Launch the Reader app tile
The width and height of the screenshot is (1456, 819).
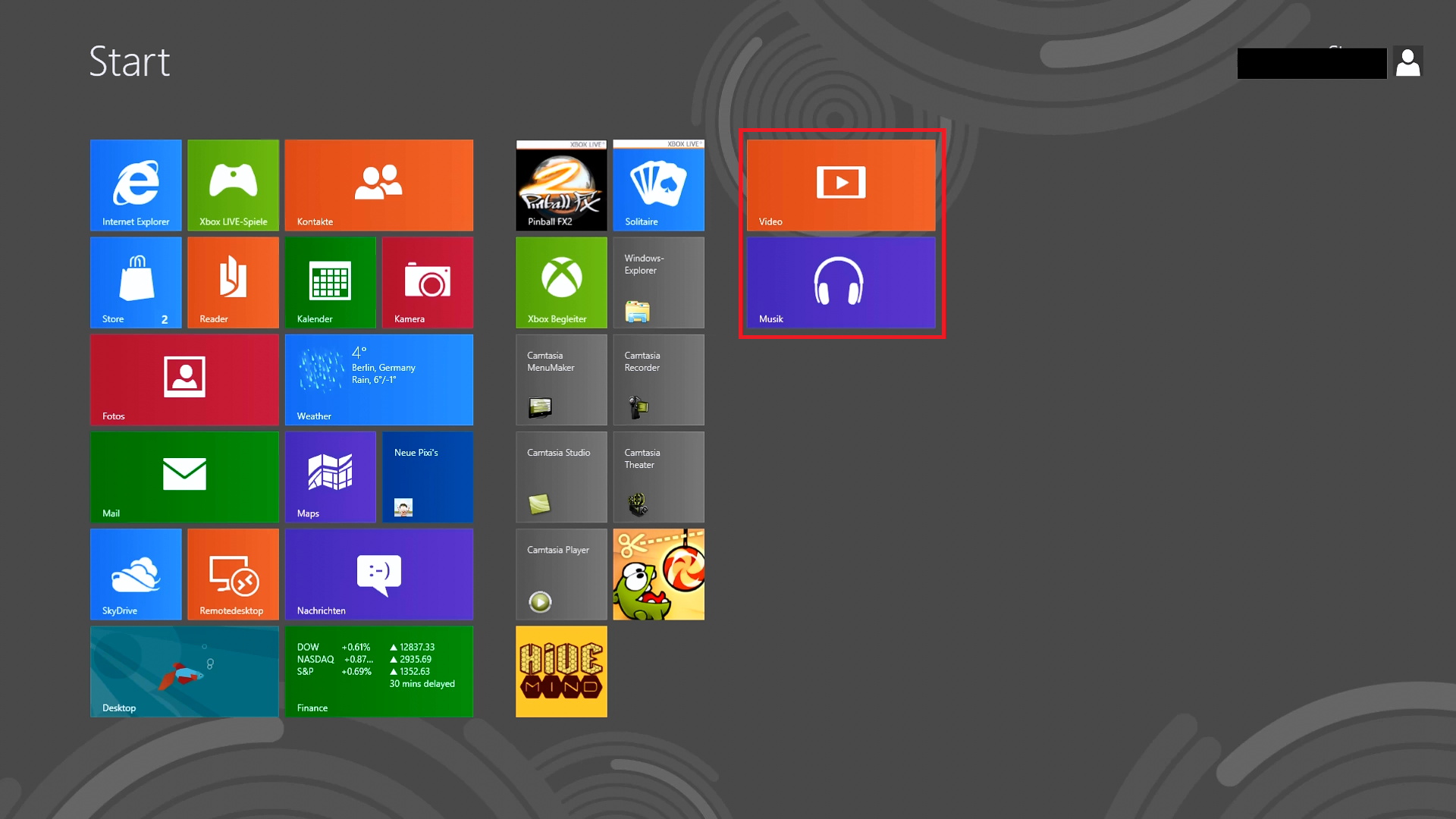(233, 282)
